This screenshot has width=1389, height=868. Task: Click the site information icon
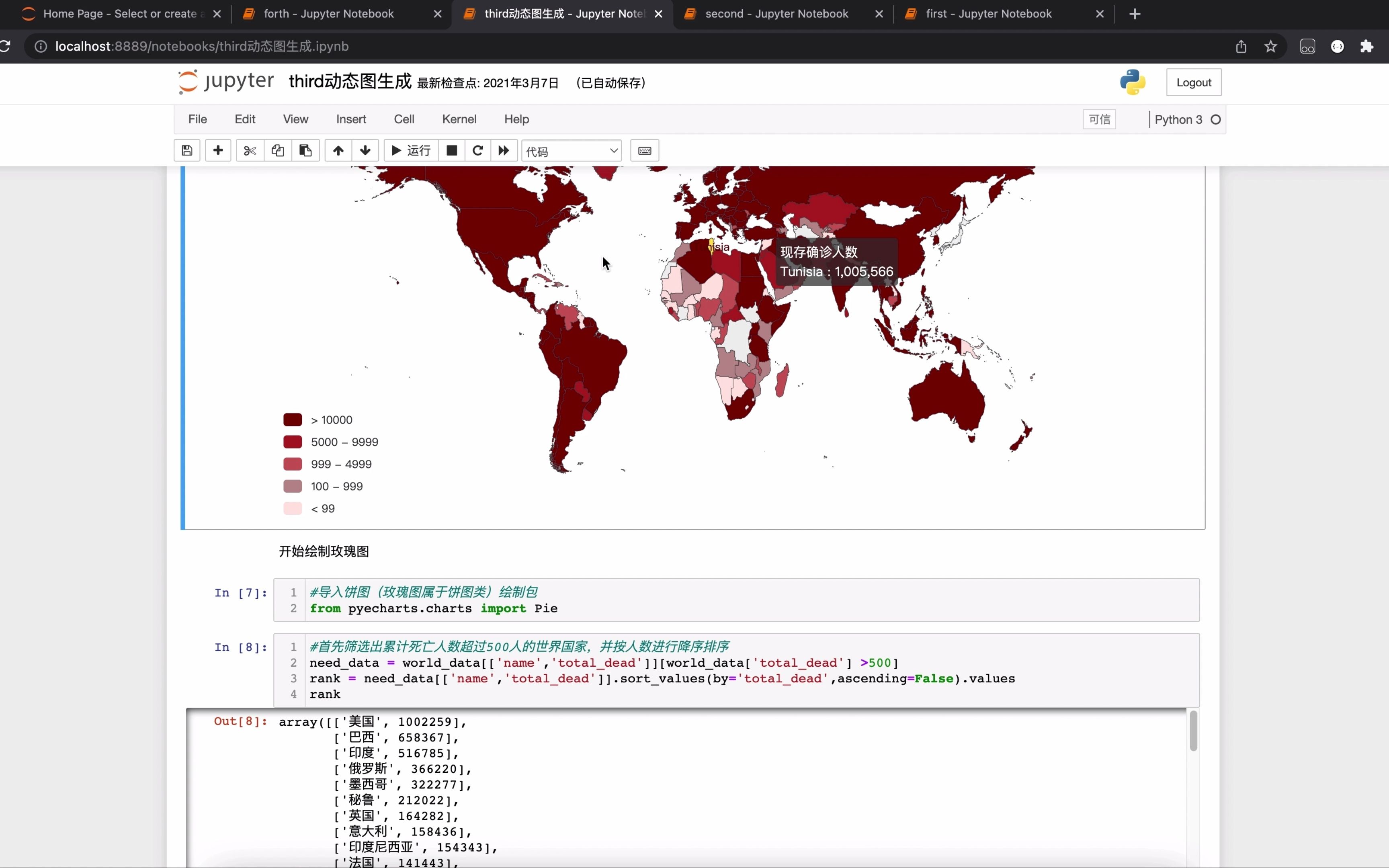40,46
